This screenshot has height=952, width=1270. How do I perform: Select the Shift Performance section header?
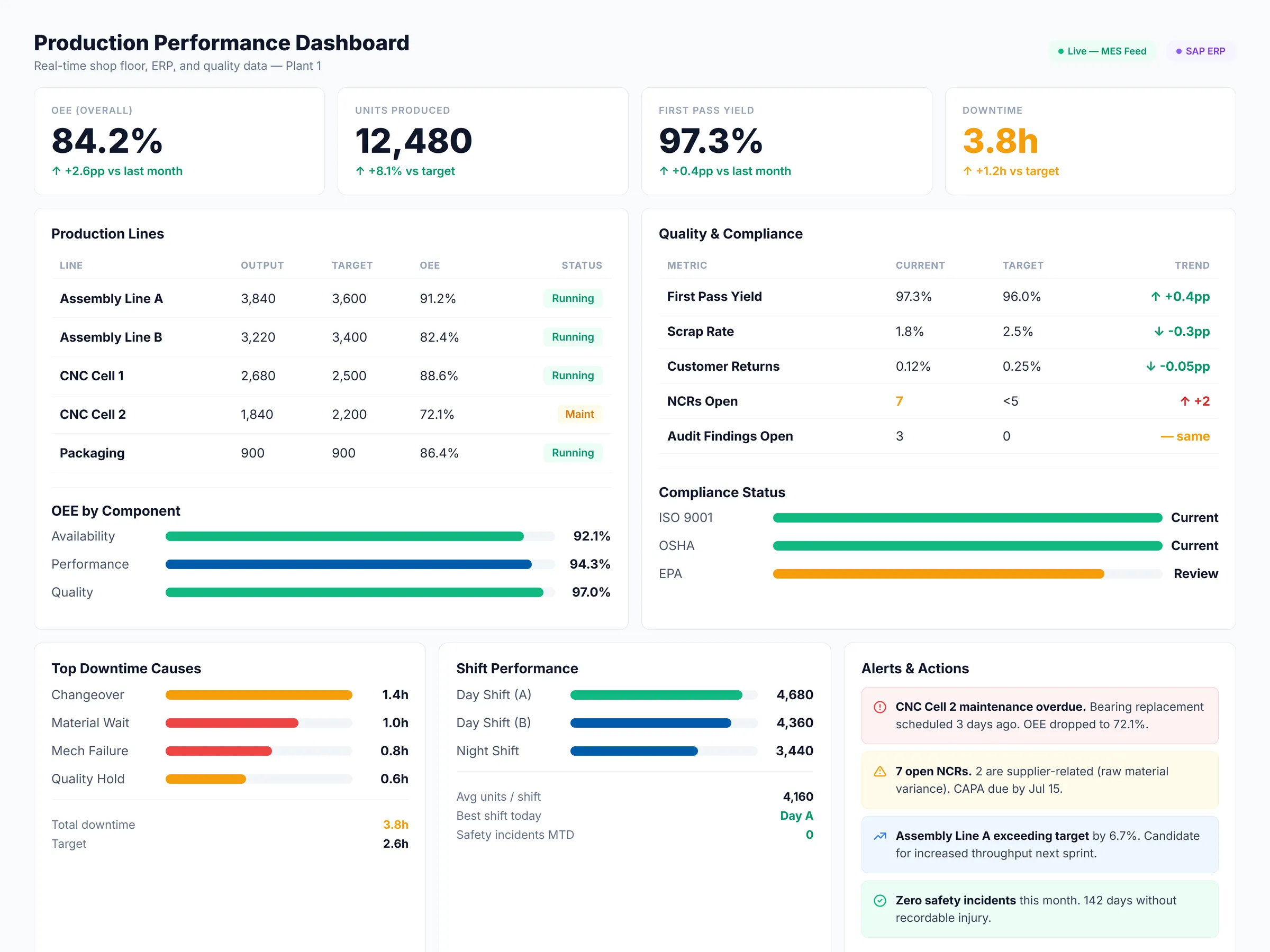[x=516, y=668]
